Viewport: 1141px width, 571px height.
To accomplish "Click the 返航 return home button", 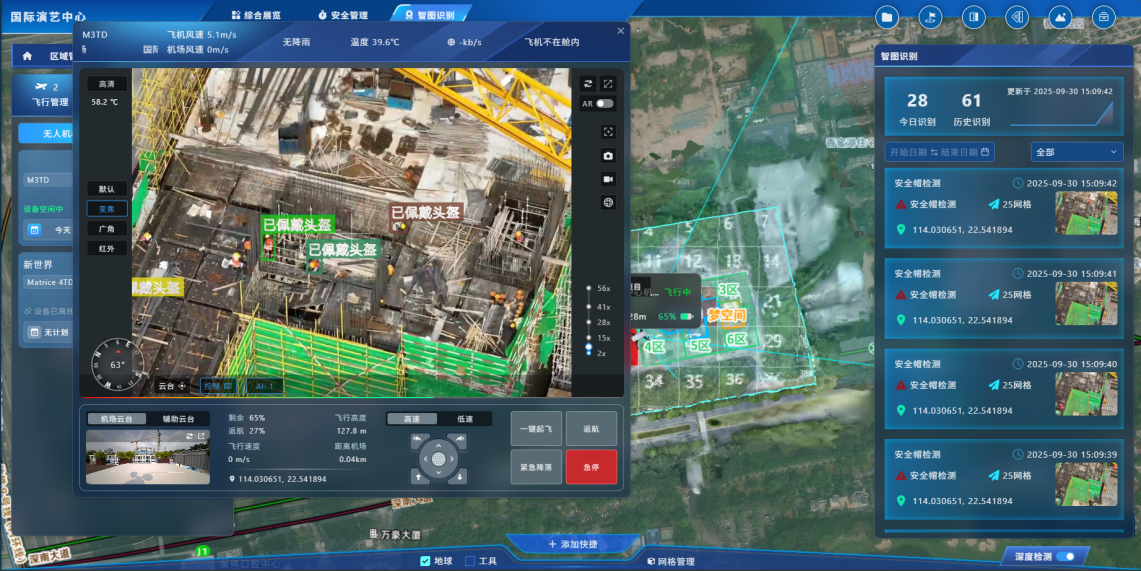I will point(591,428).
